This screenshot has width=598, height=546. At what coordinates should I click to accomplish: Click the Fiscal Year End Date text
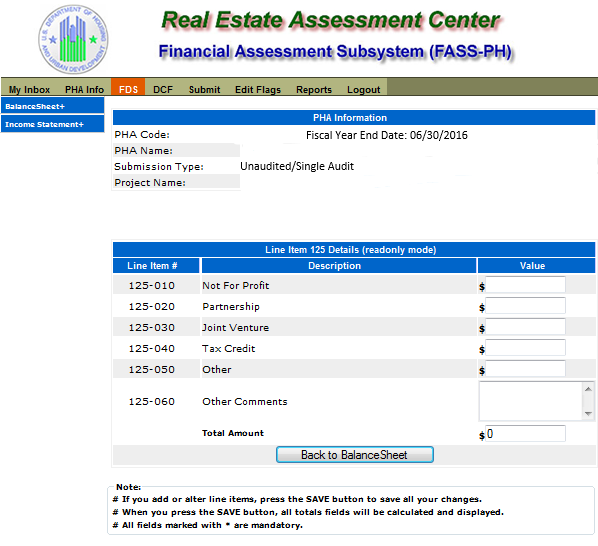[x=387, y=135]
